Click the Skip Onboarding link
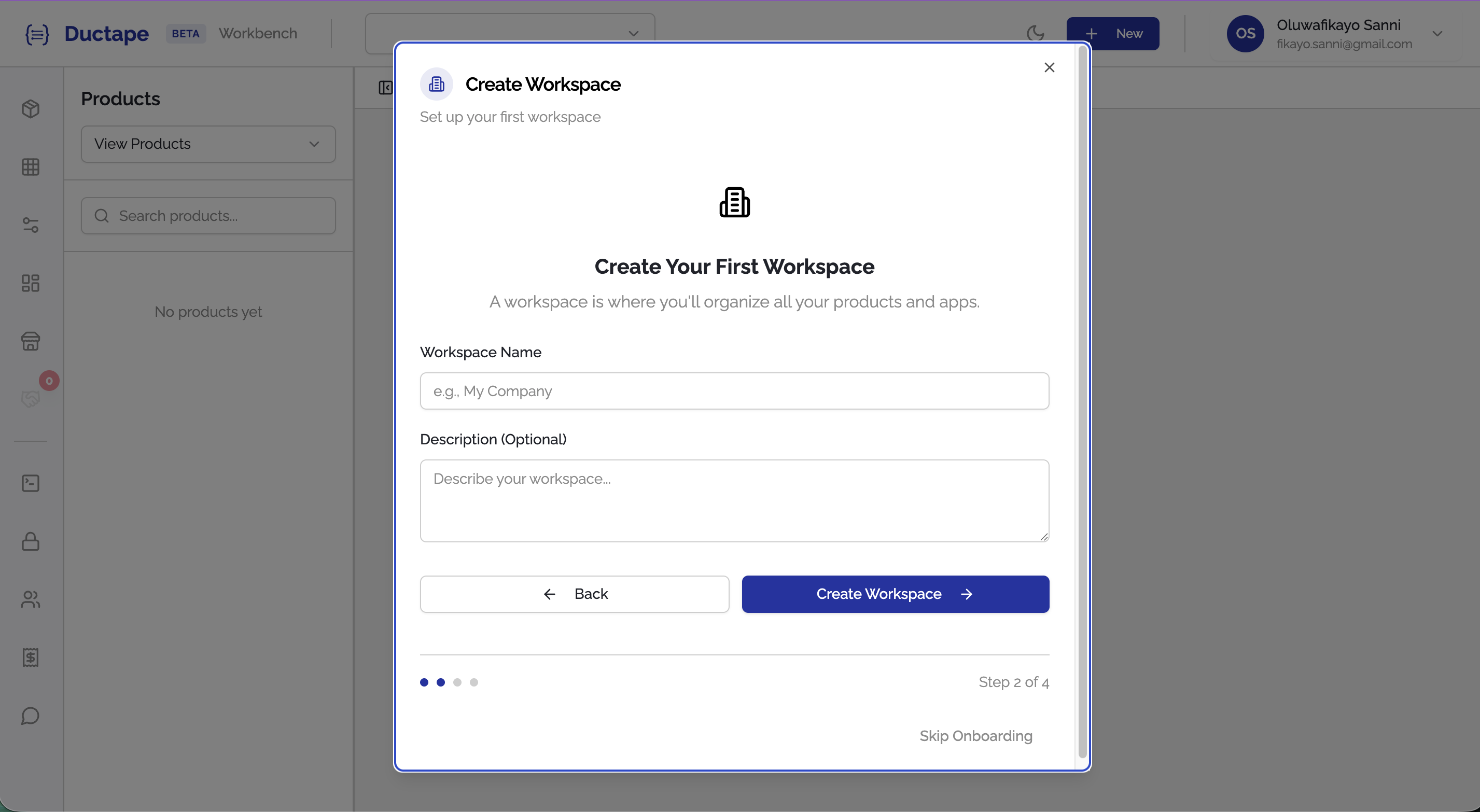The width and height of the screenshot is (1480, 812). tap(975, 736)
